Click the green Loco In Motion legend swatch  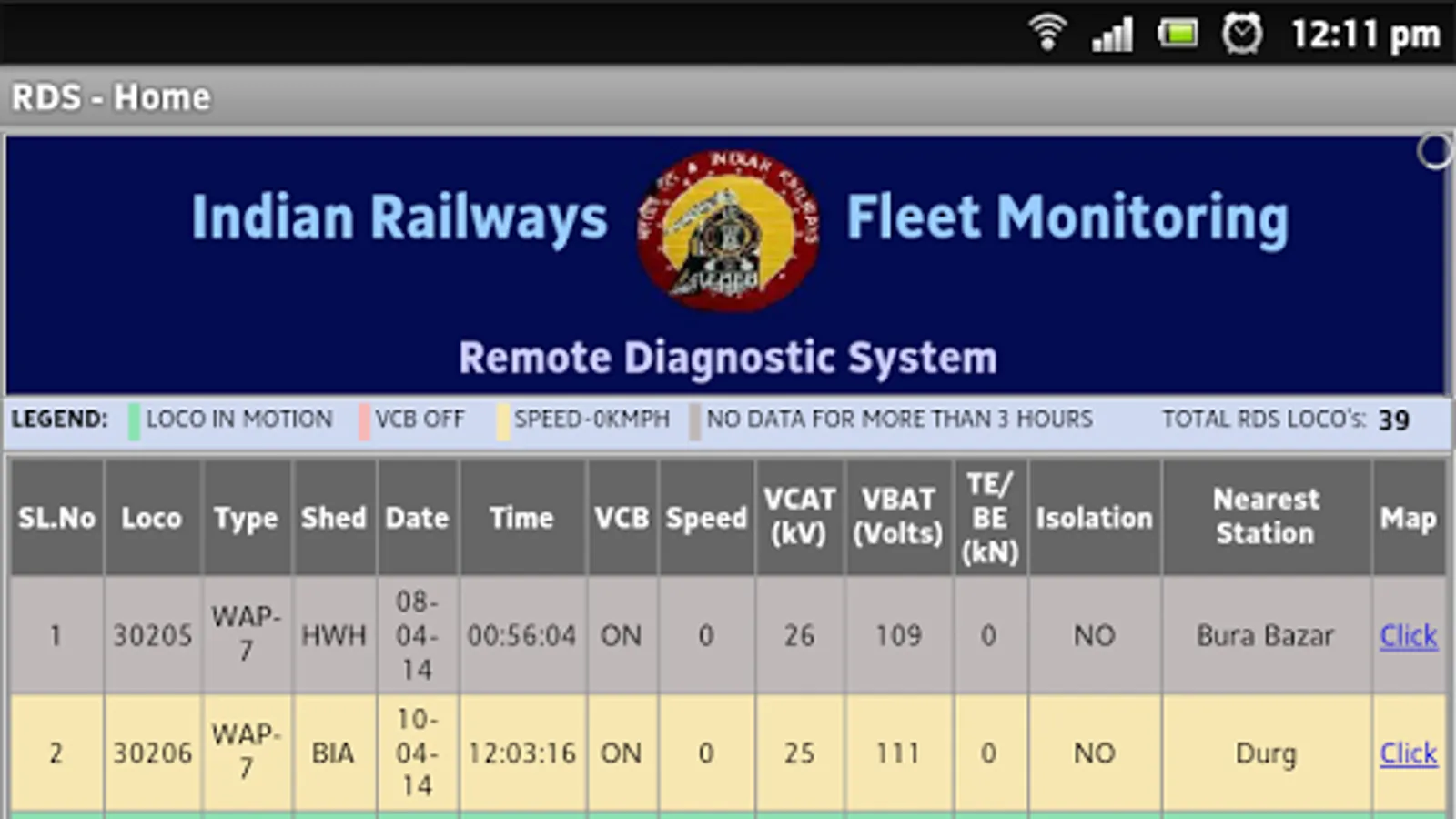pyautogui.click(x=134, y=421)
